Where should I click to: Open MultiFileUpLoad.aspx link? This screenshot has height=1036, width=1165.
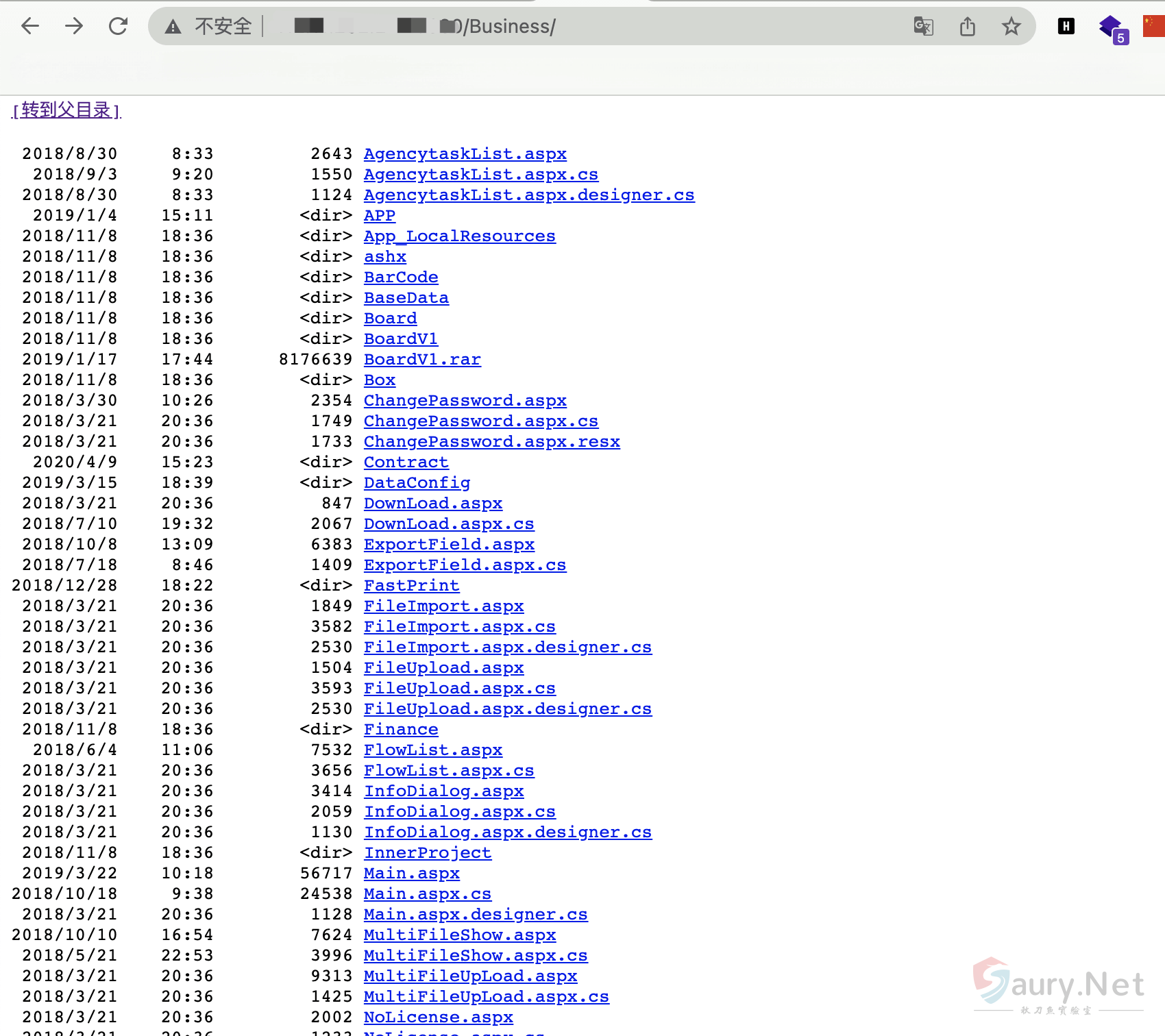click(470, 976)
